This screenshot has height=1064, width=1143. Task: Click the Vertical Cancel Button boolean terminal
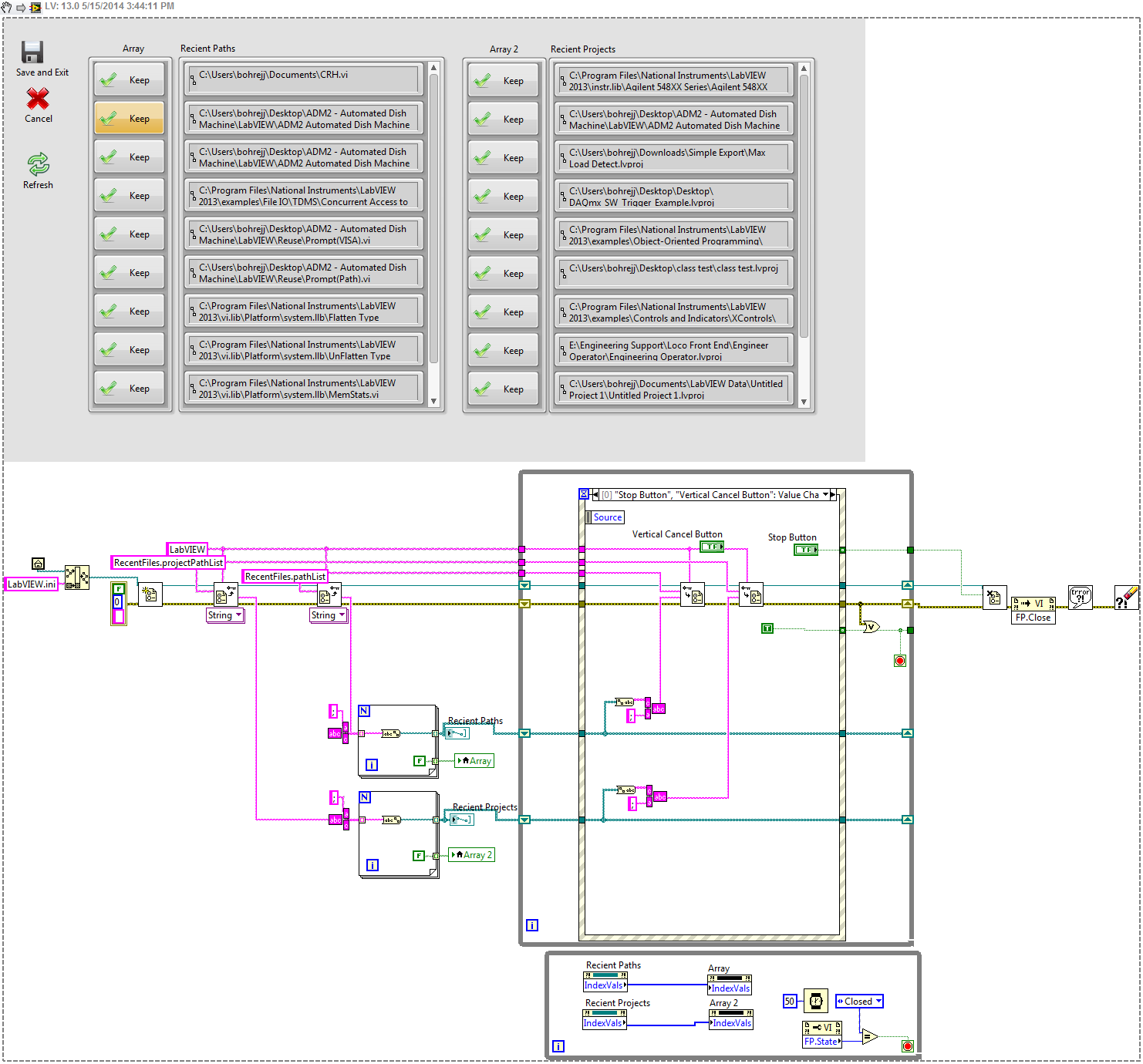(x=712, y=547)
